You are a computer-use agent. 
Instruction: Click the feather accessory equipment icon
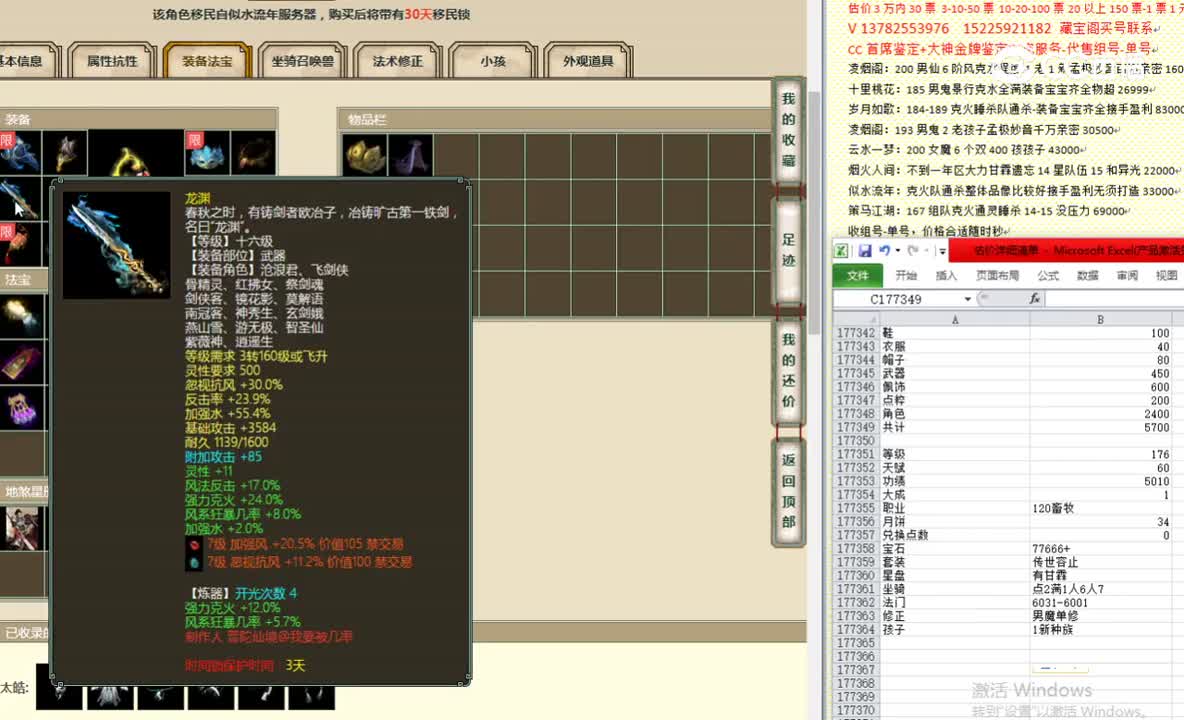[65, 153]
